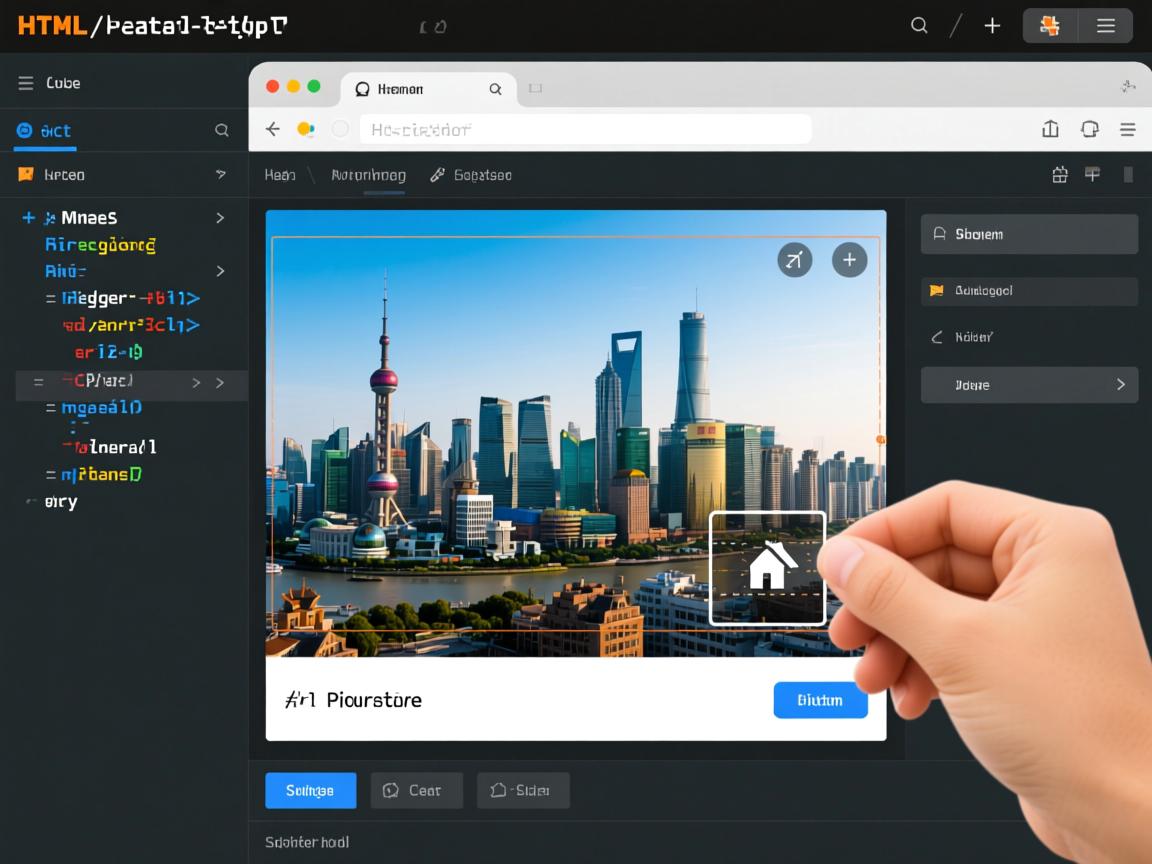Click the orange handle on the image's right edge
Image resolution: width=1152 pixels, height=864 pixels.
tap(880, 439)
